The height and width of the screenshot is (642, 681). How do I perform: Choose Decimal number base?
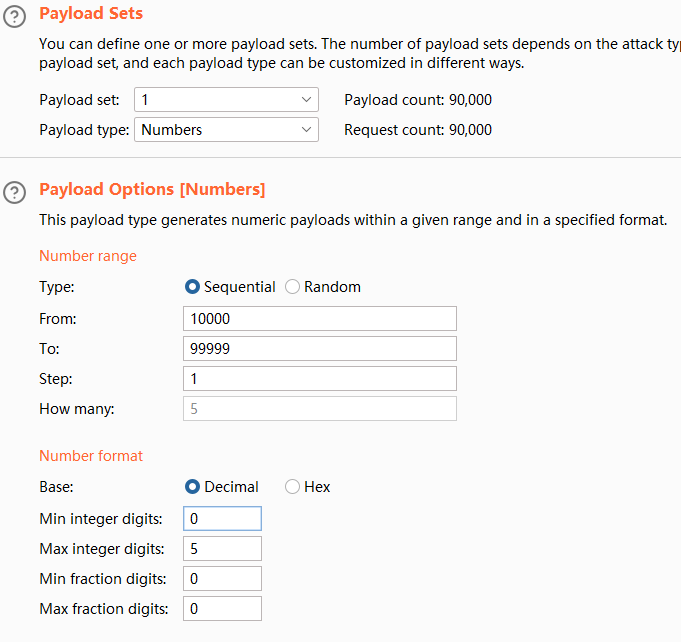tap(193, 487)
